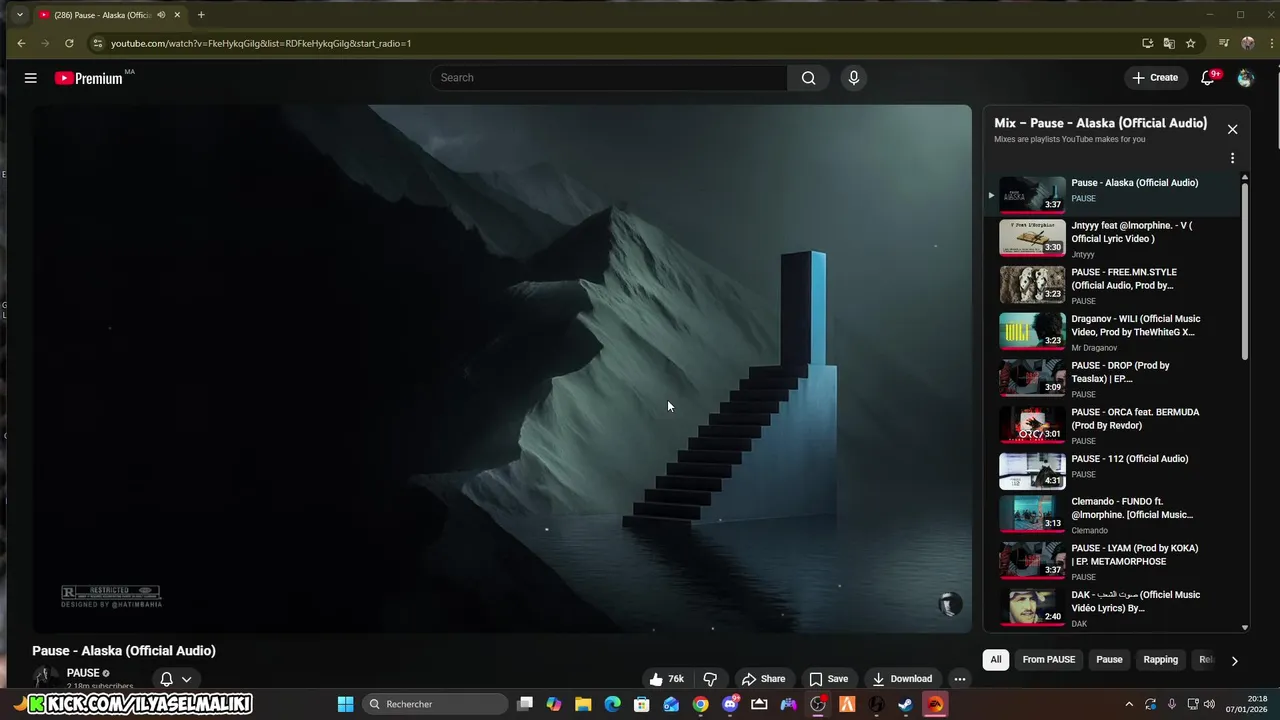Viewport: 1280px width, 720px height.
Task: Open subscription notification bell dropdown
Action: [175, 679]
